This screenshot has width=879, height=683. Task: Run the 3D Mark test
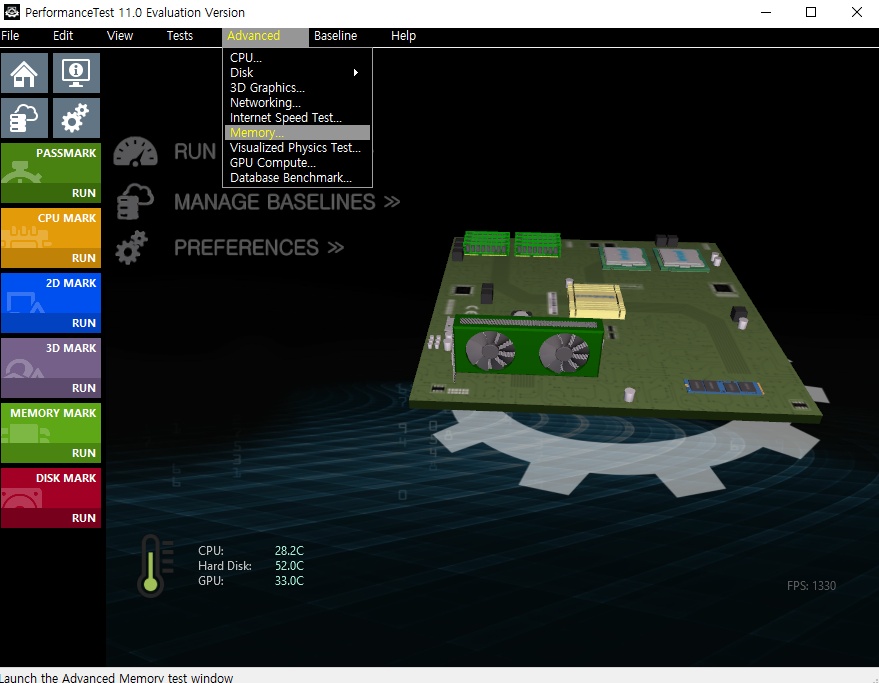[x=84, y=388]
